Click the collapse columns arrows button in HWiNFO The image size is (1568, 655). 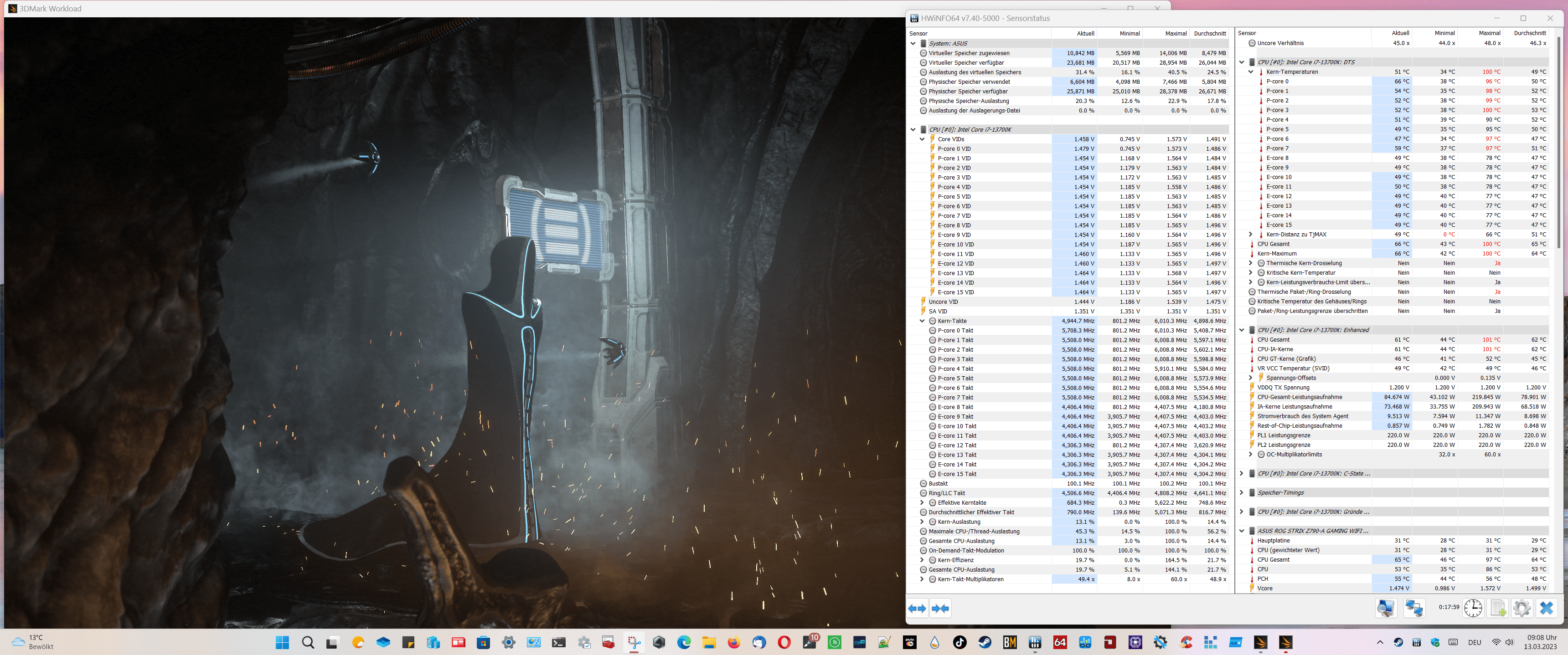coord(940,608)
